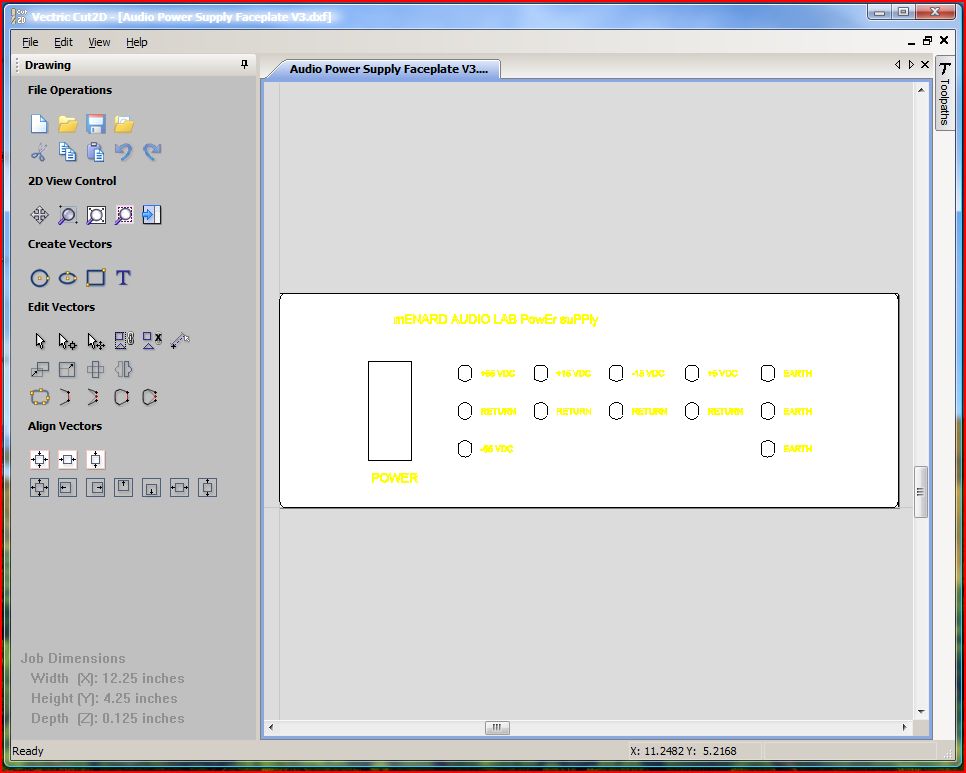The width and height of the screenshot is (966, 773).
Task: Align selected objects to left edge
Action: tap(67, 488)
